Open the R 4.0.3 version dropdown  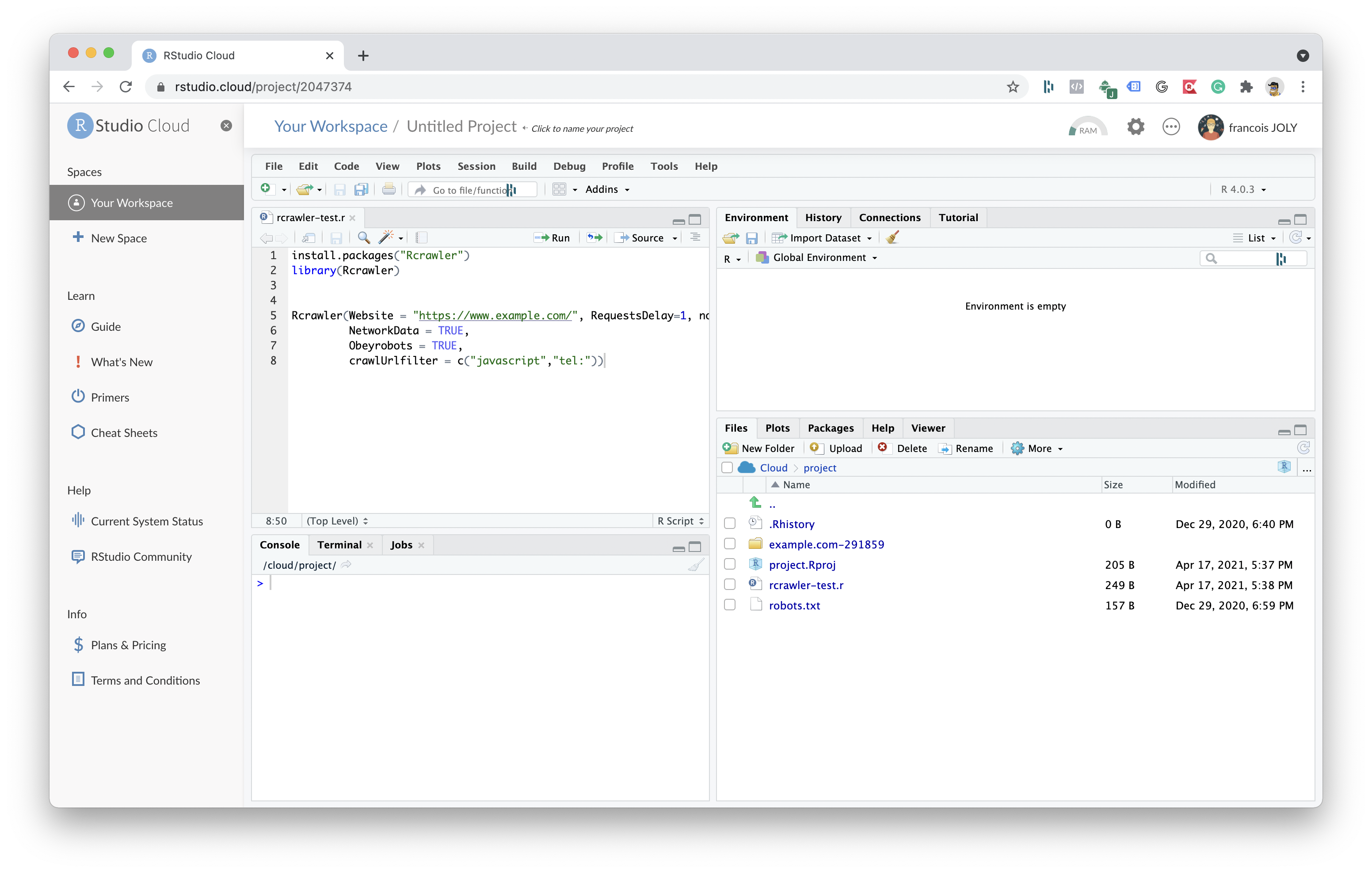pyautogui.click(x=1243, y=189)
